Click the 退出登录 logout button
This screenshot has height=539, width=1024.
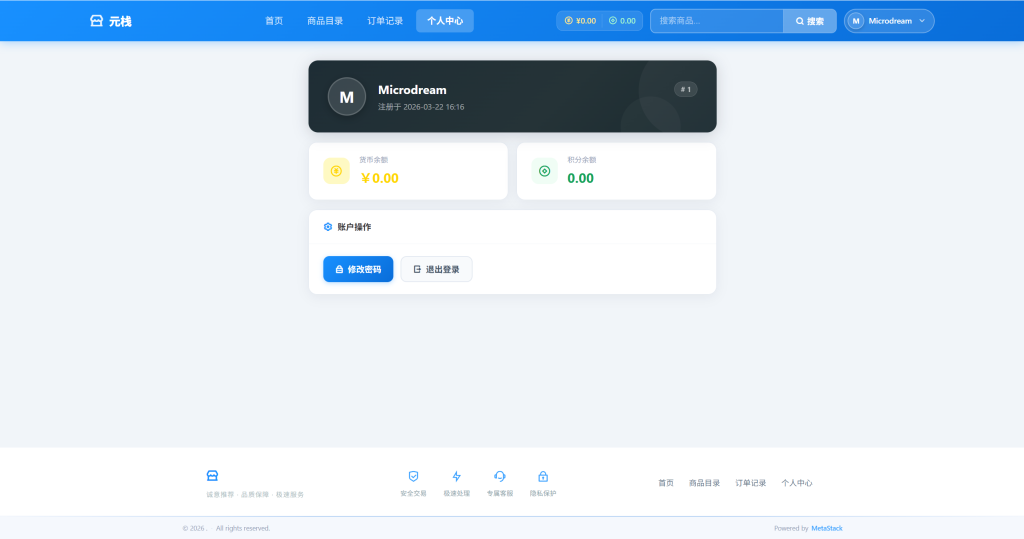(436, 269)
